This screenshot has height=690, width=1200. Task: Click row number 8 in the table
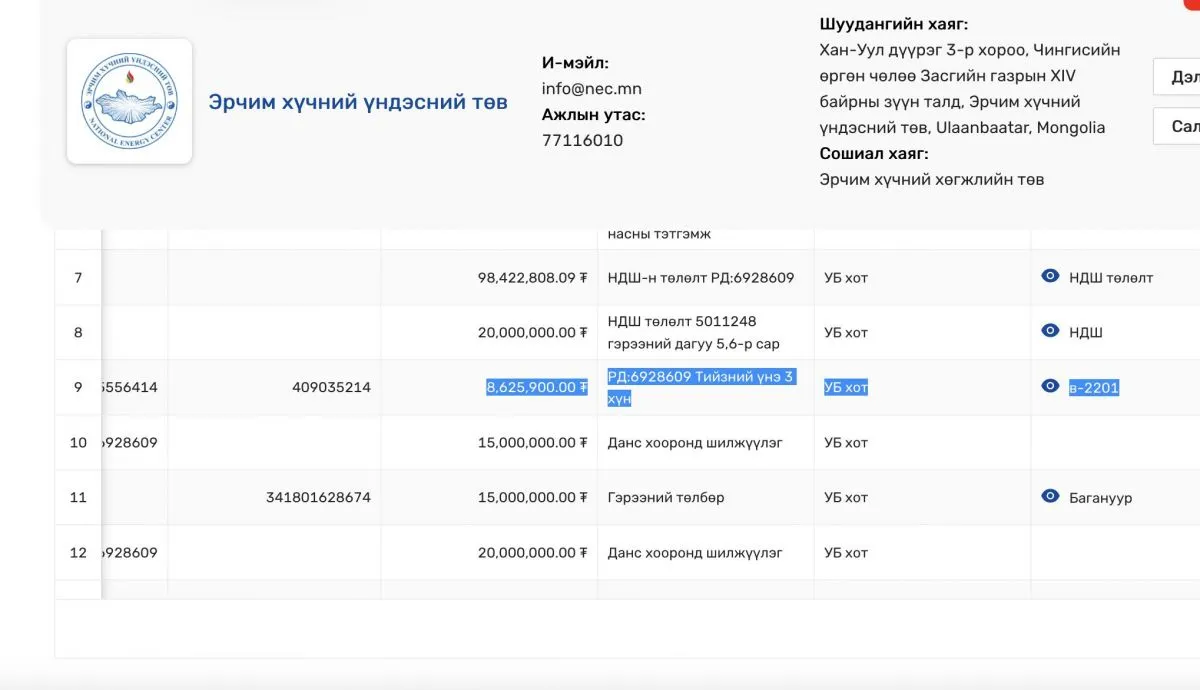[78, 333]
